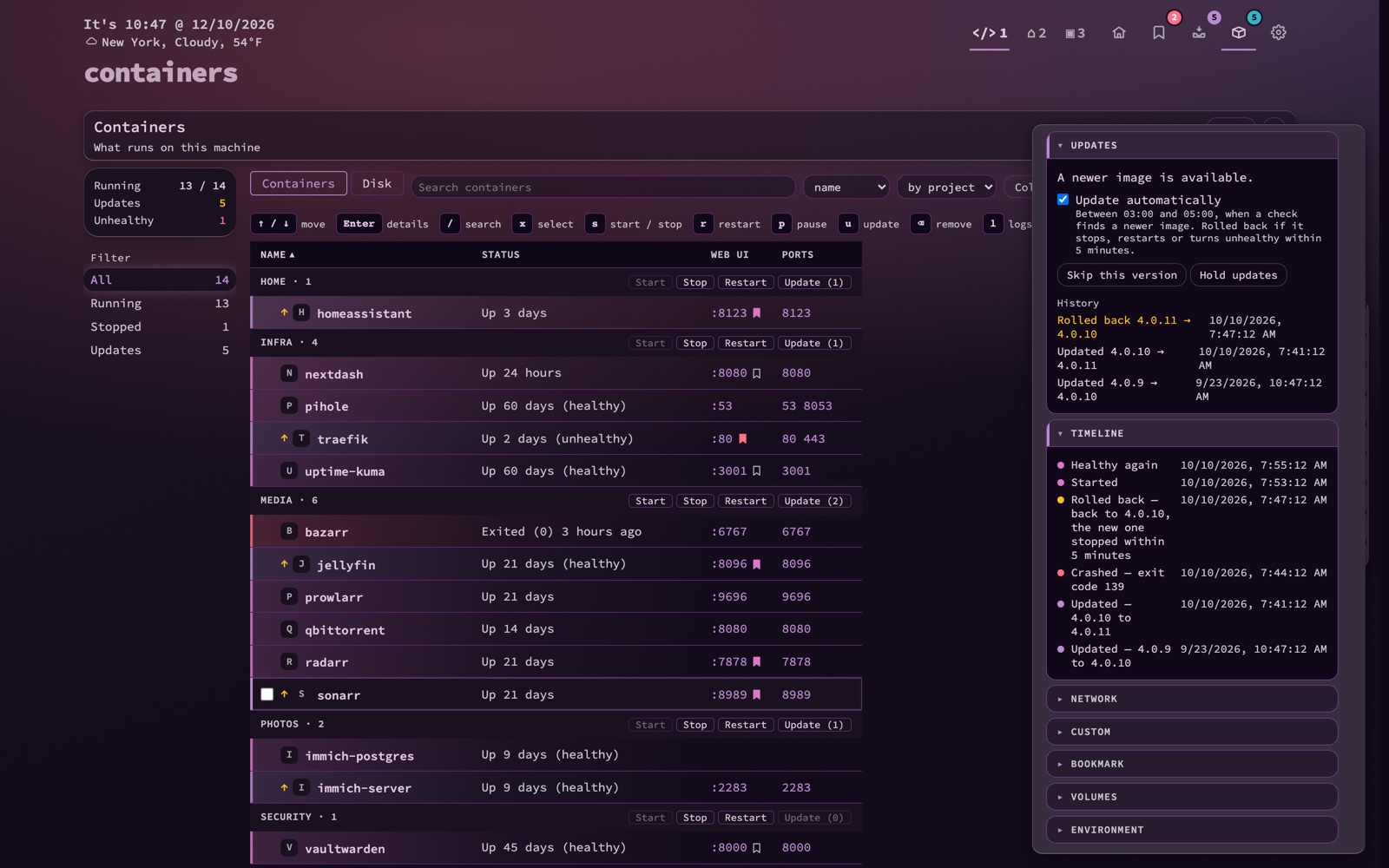
Task: Click Hold updates button
Action: pos(1238,275)
